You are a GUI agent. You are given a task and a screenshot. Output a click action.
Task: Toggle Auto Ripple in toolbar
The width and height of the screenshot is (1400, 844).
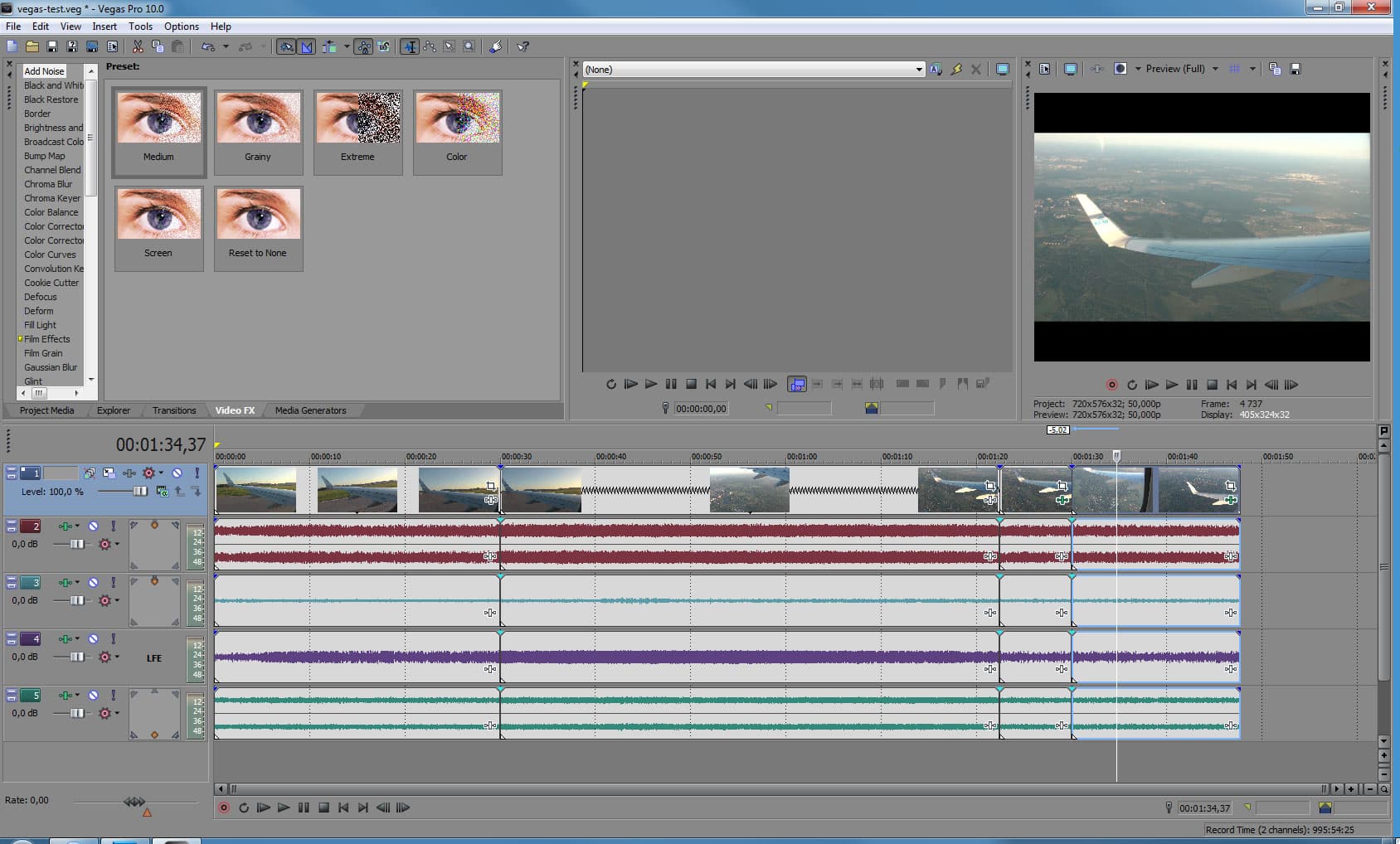tap(328, 47)
